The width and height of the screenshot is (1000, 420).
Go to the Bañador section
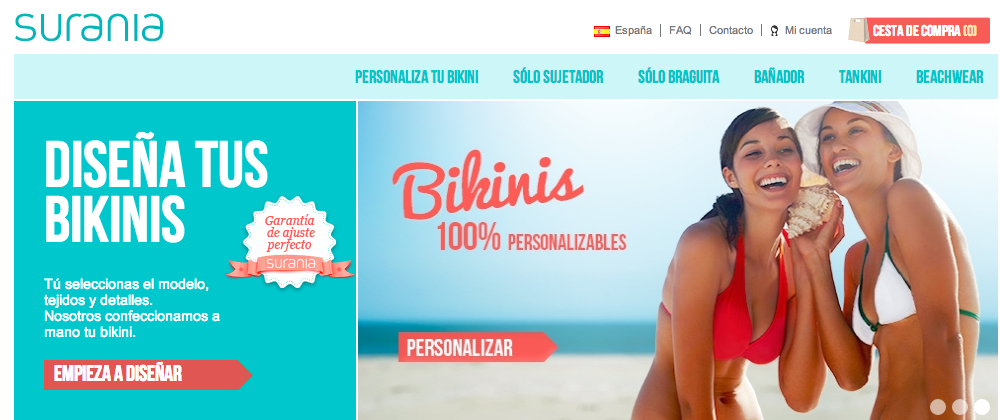pos(779,77)
